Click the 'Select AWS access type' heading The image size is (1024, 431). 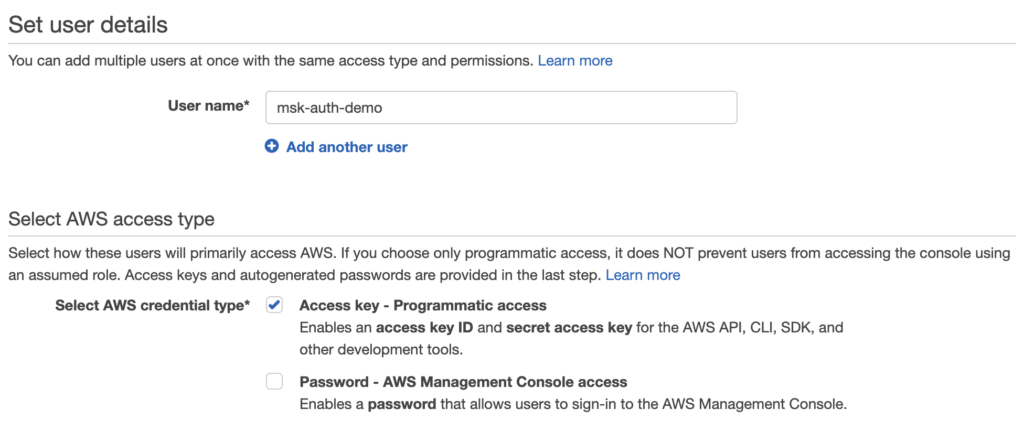pos(111,219)
